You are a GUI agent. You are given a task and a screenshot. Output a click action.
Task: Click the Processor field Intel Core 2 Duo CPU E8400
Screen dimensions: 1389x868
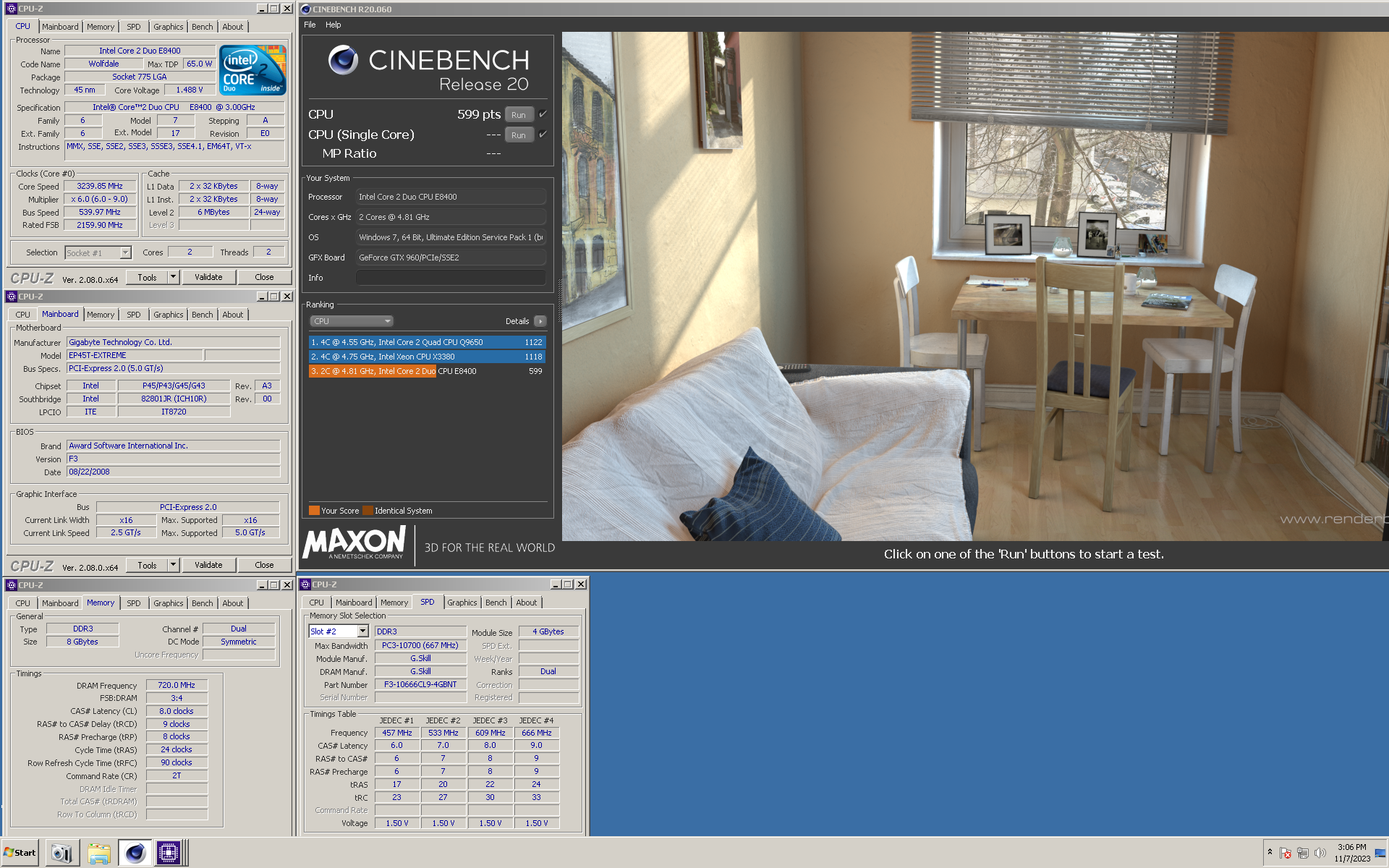coord(450,197)
